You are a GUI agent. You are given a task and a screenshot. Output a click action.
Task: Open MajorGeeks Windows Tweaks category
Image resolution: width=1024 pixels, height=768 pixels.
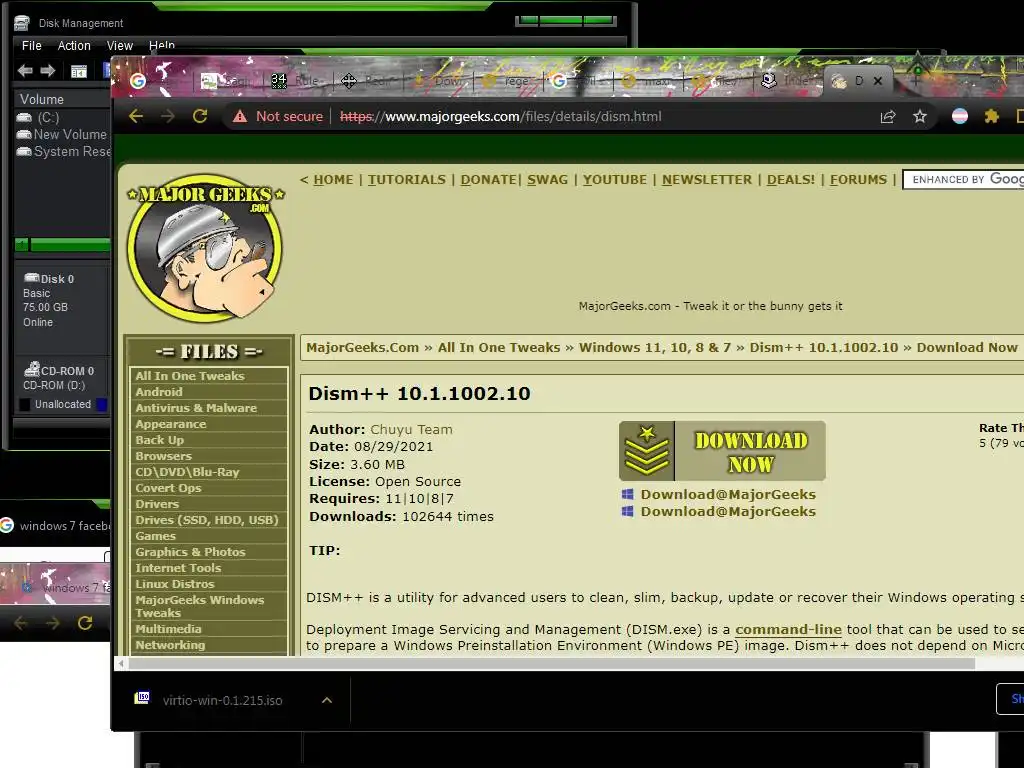click(200, 606)
